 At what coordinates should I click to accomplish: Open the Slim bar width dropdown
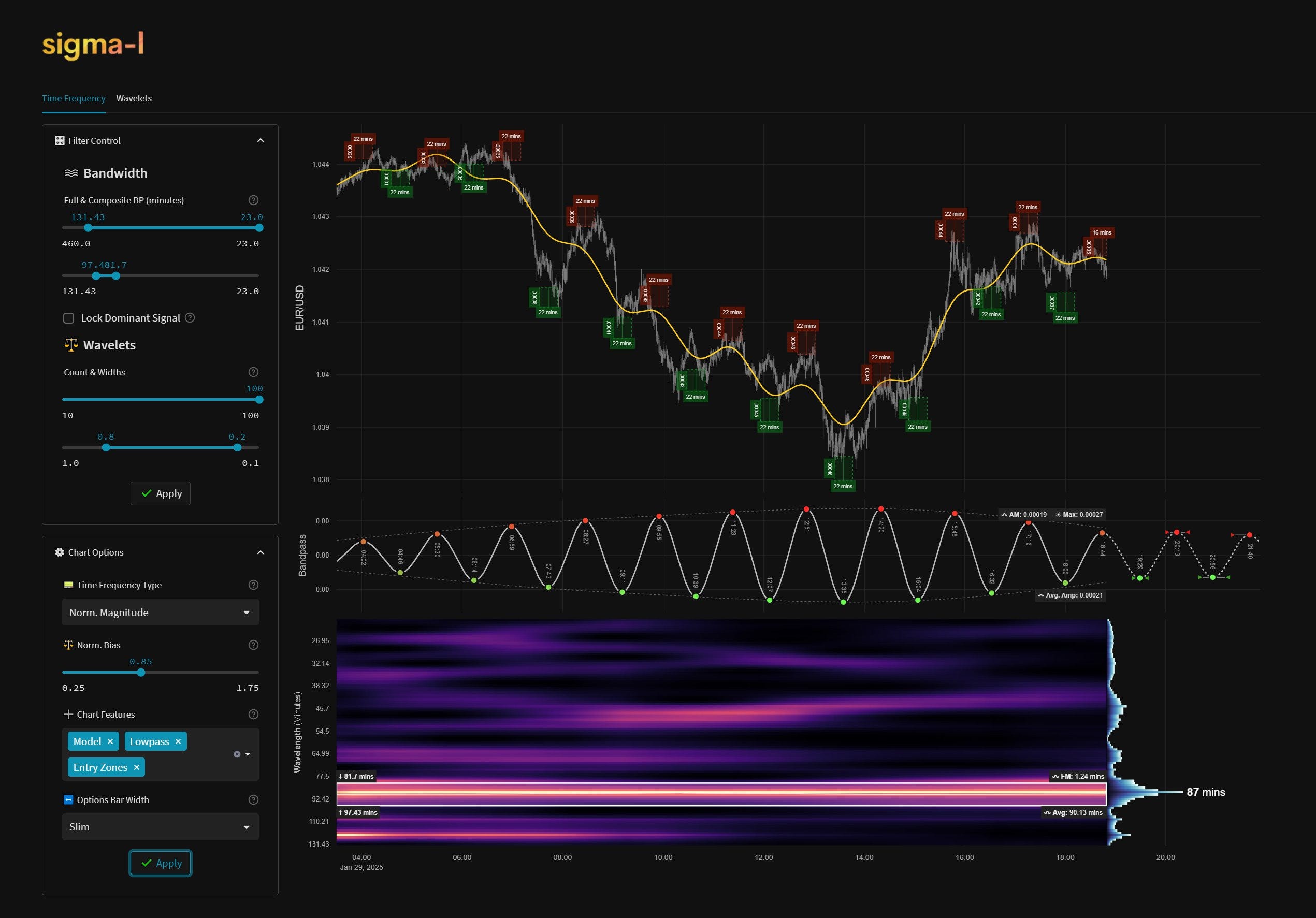tap(161, 827)
